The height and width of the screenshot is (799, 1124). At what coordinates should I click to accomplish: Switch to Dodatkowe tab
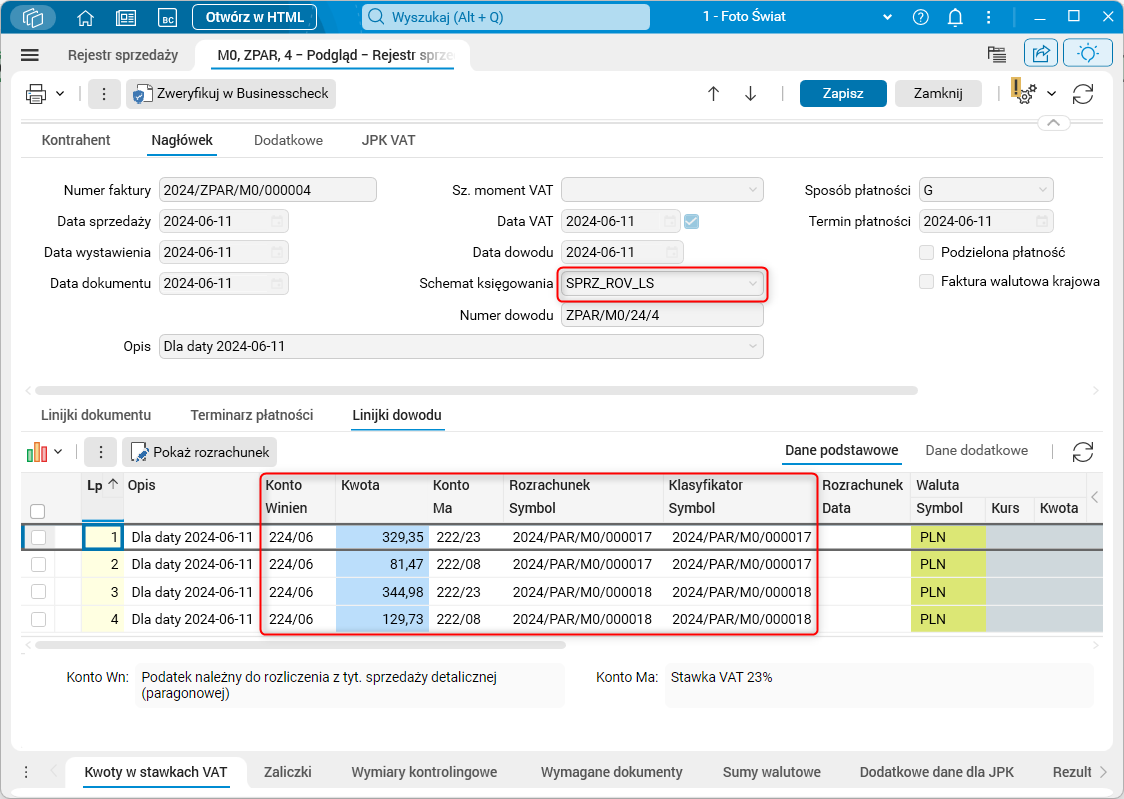click(x=288, y=140)
